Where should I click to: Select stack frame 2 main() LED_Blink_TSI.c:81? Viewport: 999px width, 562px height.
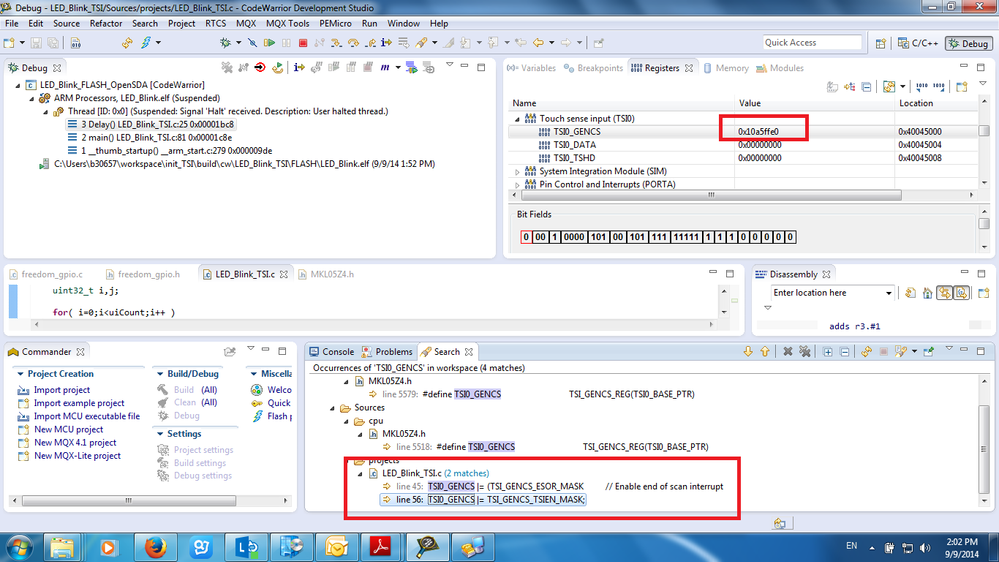click(x=156, y=138)
